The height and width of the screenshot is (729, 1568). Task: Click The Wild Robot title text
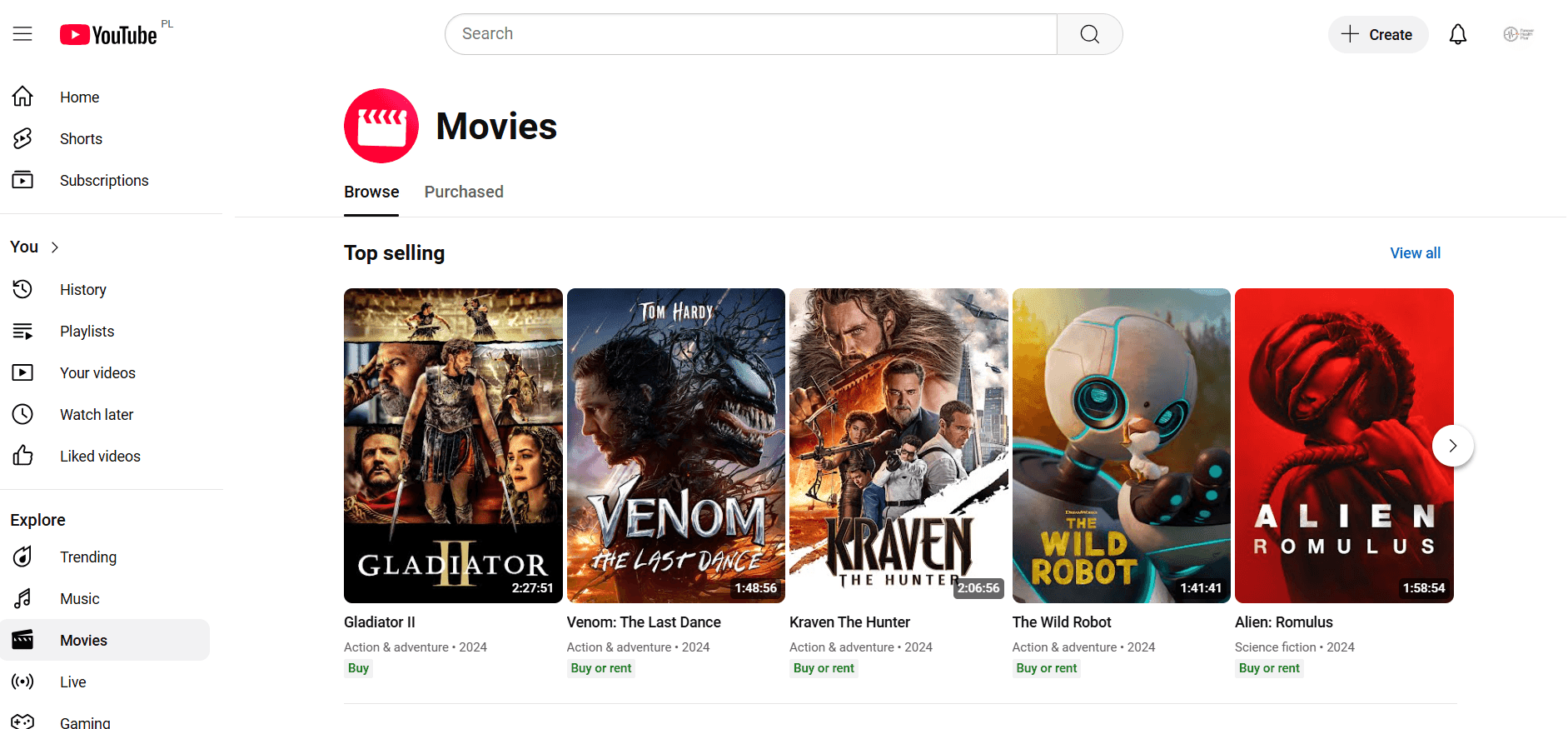pyautogui.click(x=1062, y=622)
